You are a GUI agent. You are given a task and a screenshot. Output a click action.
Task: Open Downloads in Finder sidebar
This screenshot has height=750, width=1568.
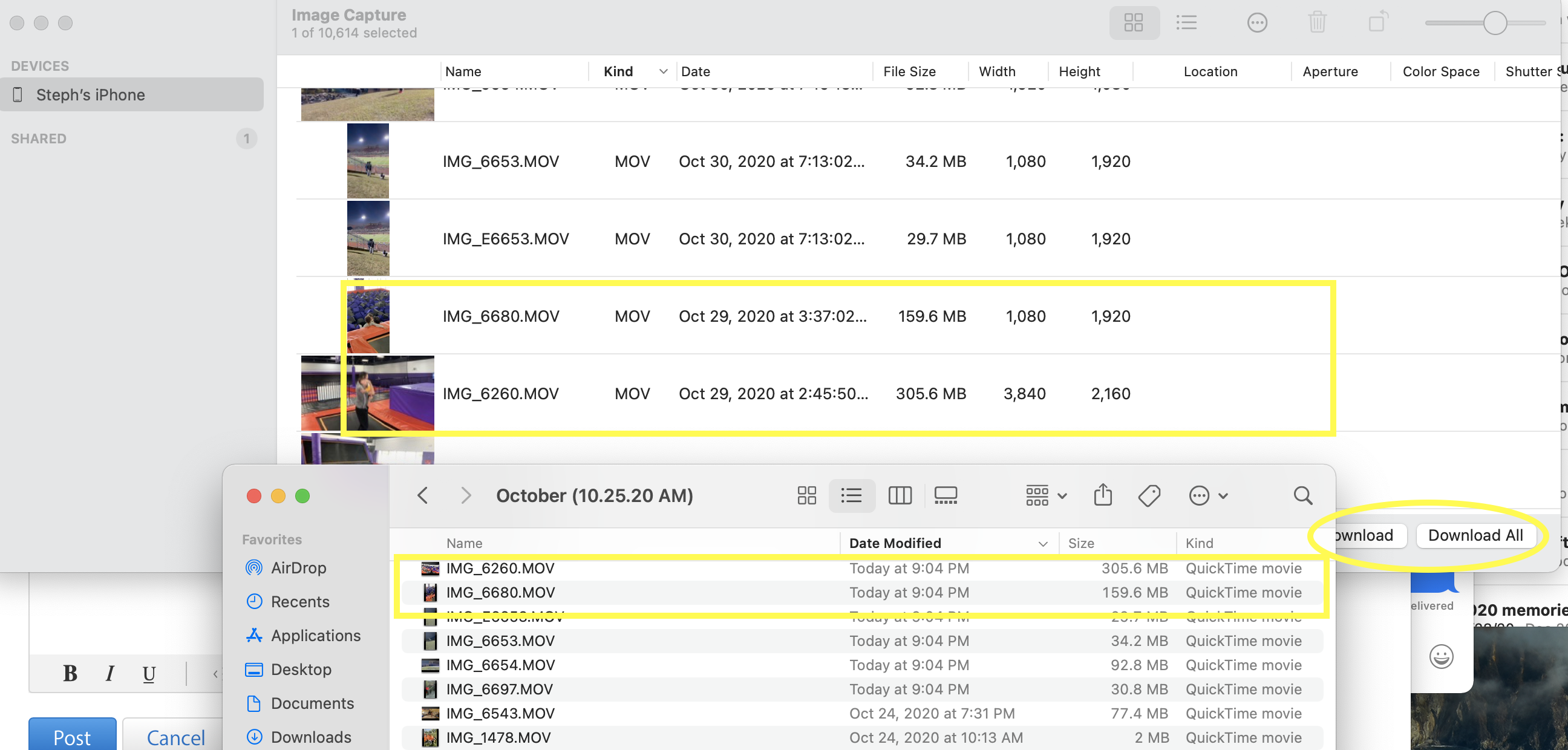click(x=310, y=737)
